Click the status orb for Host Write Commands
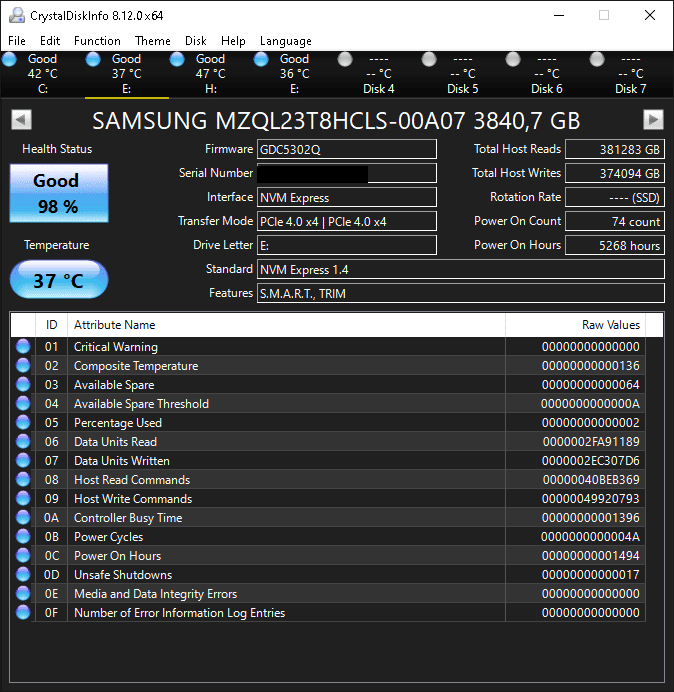 click(x=23, y=498)
